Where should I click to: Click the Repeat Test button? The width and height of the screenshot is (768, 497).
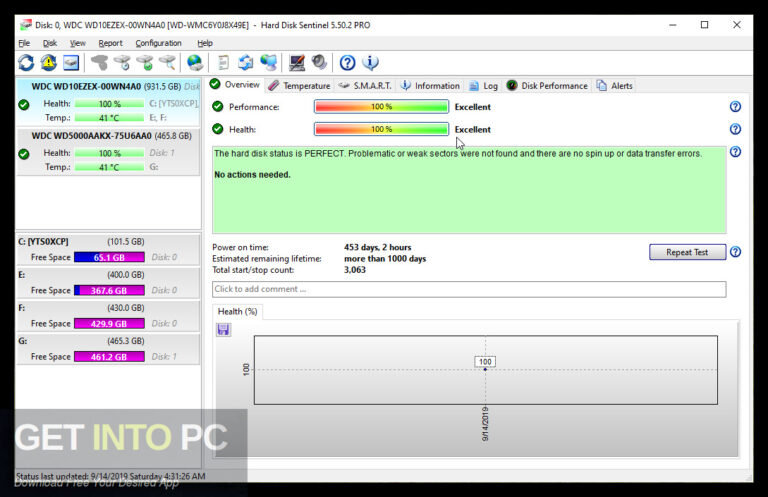(x=687, y=252)
